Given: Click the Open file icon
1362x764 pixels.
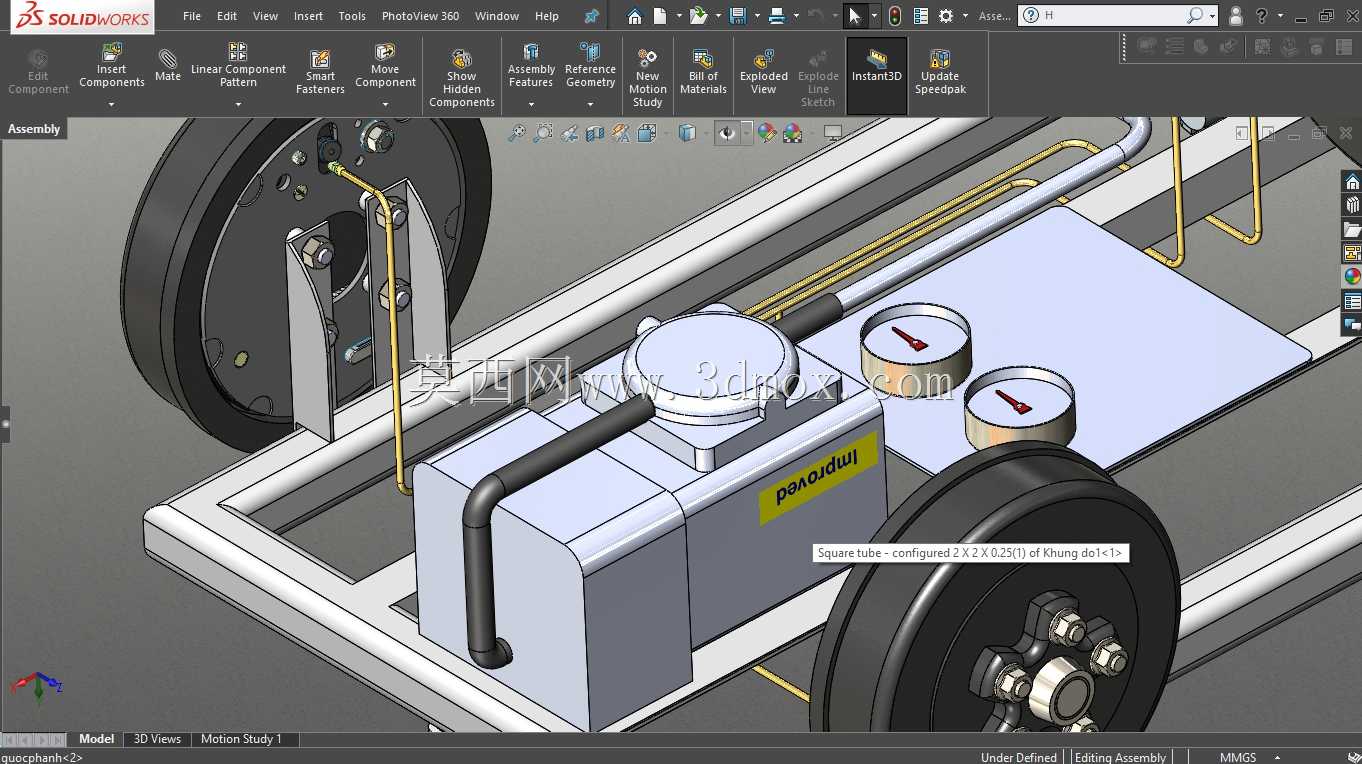Looking at the screenshot, I should point(699,16).
